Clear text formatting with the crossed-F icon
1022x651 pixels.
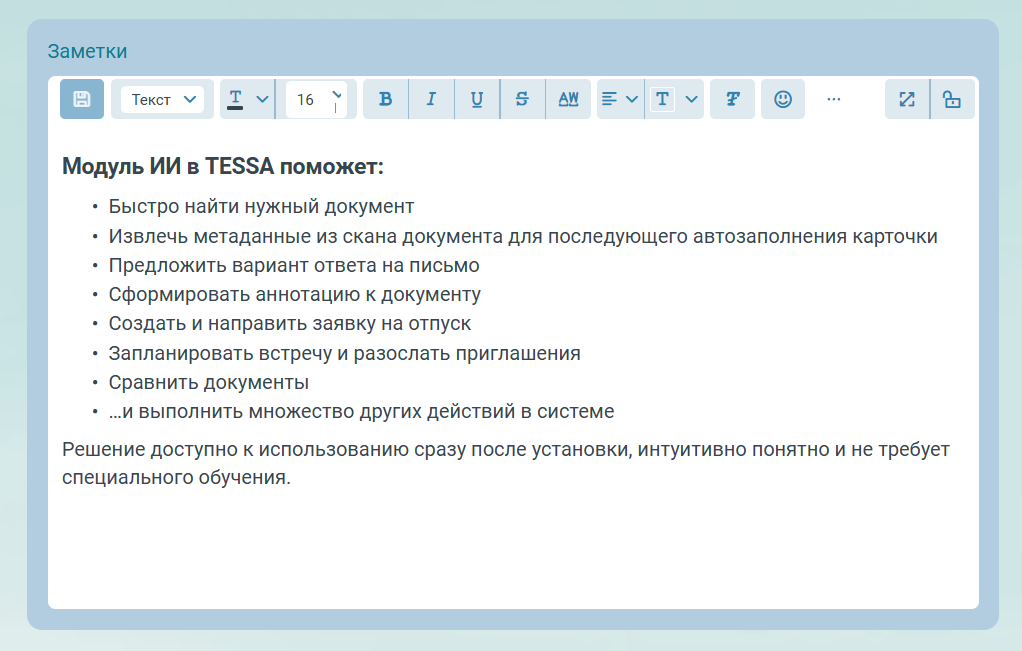(x=732, y=98)
